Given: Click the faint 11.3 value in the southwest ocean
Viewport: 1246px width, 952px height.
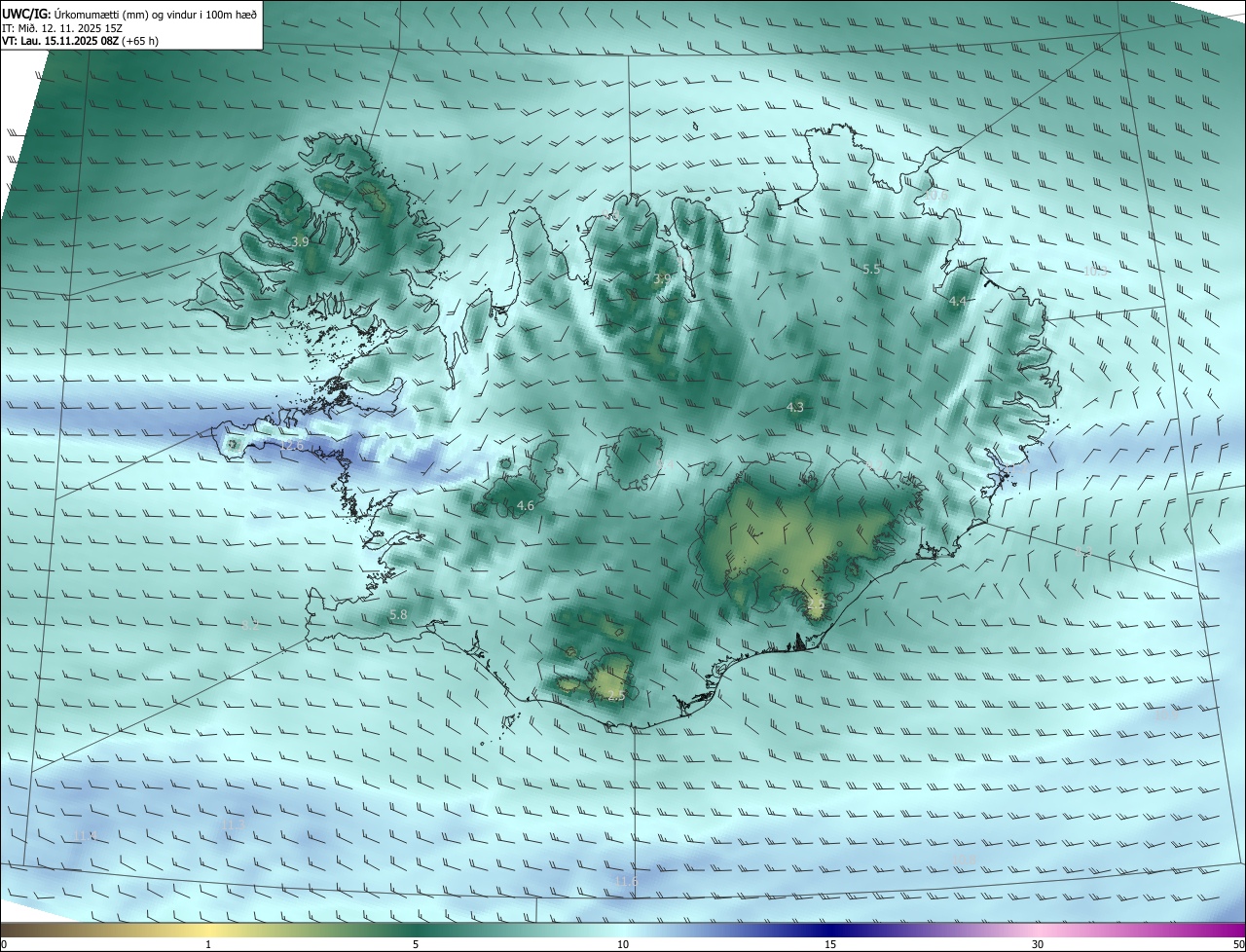Looking at the screenshot, I should pyautogui.click(x=233, y=825).
